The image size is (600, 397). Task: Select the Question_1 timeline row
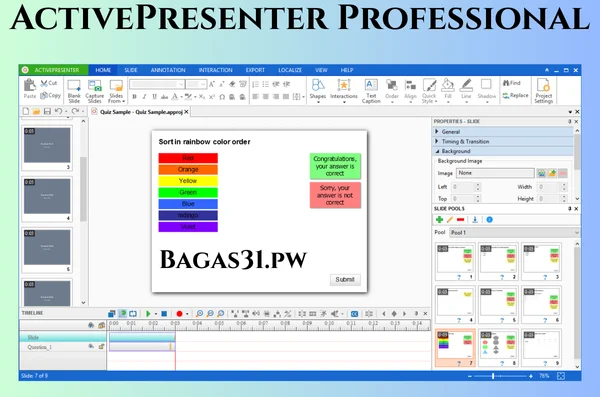pyautogui.click(x=63, y=347)
